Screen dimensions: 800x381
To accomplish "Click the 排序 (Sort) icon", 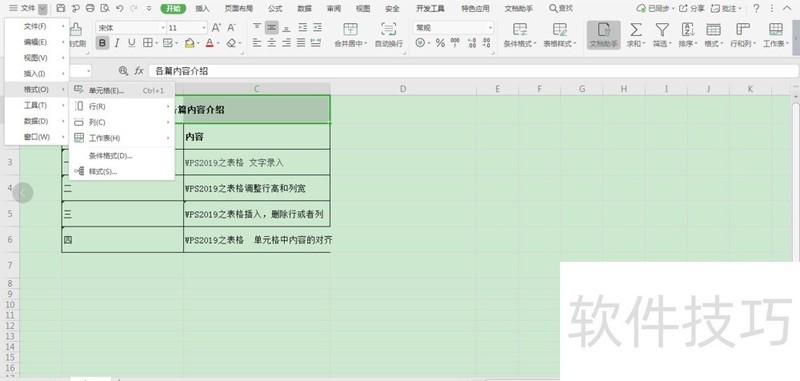I will coord(688,30).
